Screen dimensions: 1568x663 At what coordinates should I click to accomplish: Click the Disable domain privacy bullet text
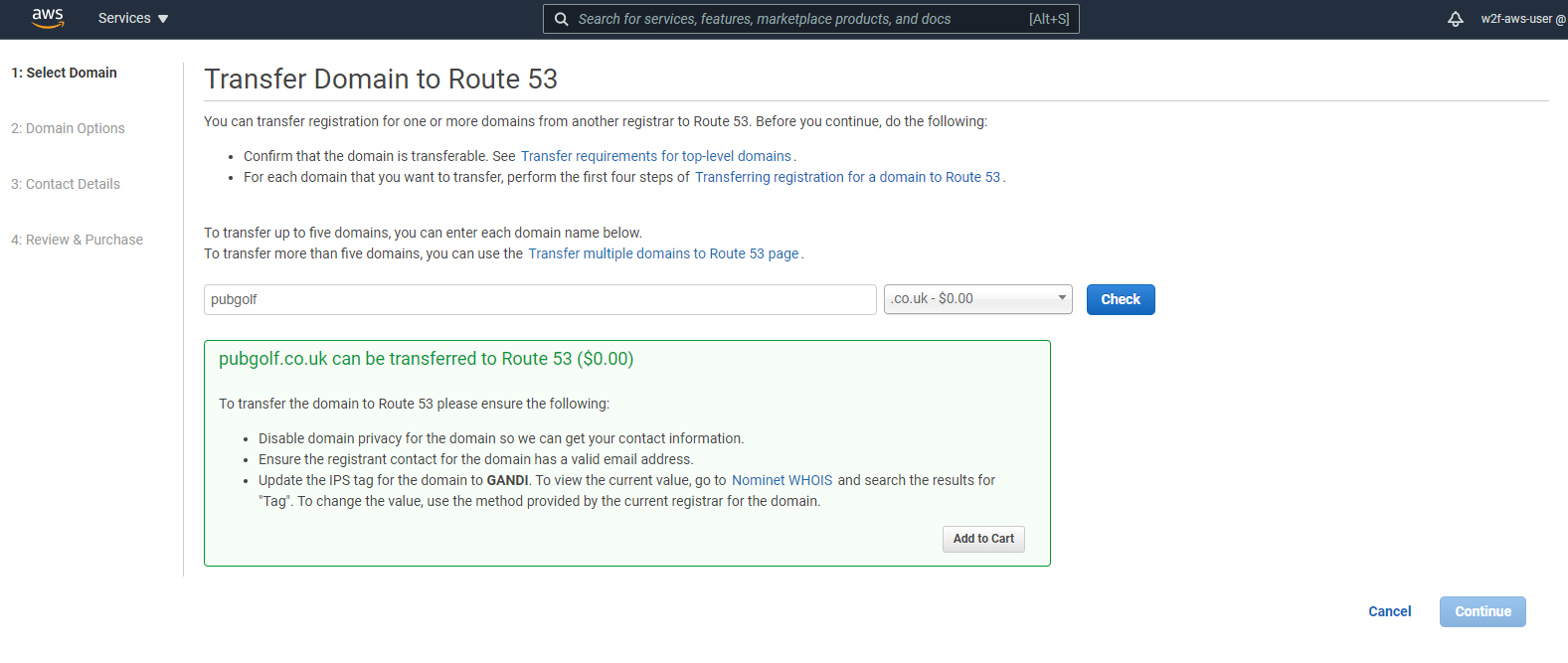pyautogui.click(x=501, y=438)
